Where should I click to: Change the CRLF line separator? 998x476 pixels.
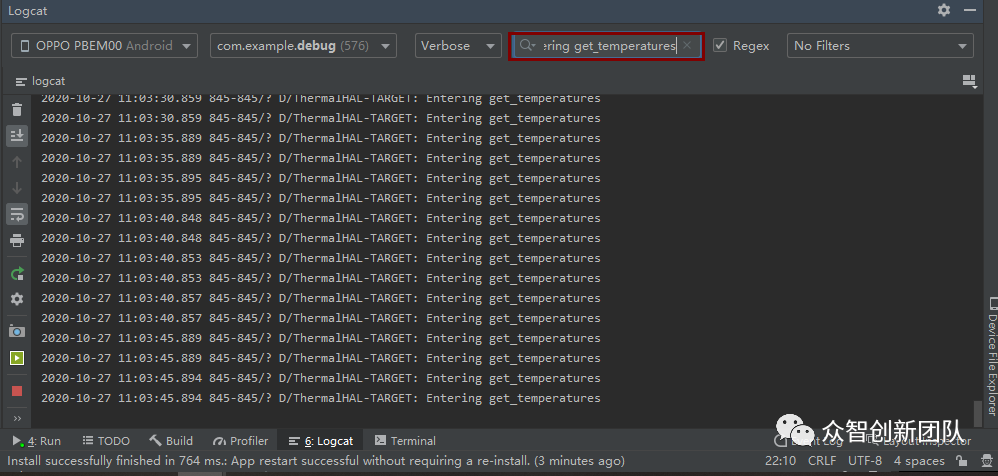point(822,461)
